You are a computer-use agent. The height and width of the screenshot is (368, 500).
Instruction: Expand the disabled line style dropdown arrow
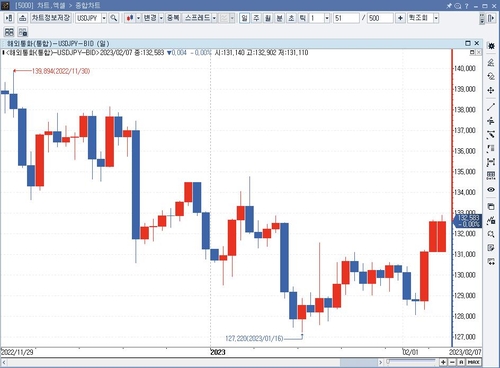tap(232, 18)
